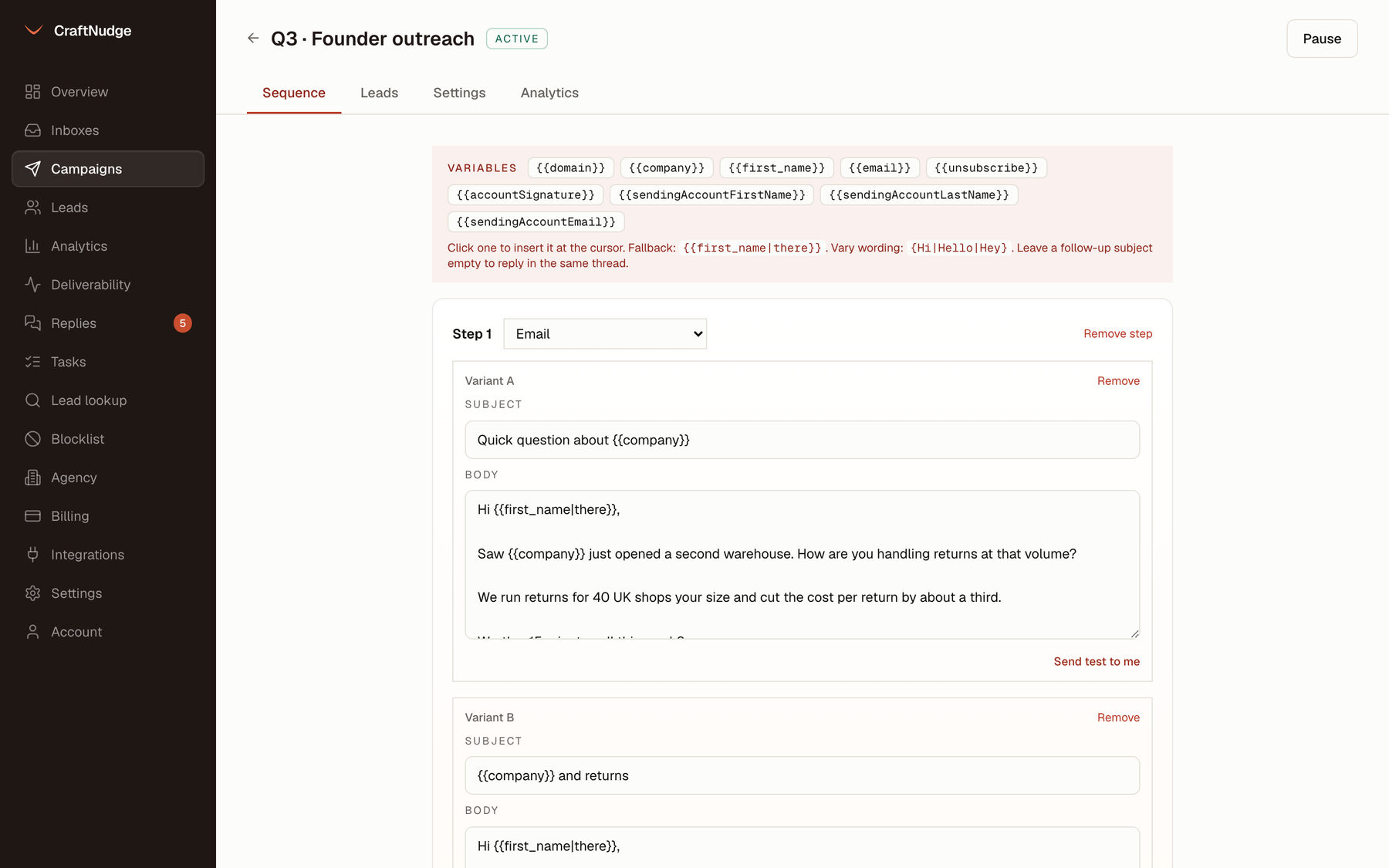Click the Leads people icon in sidebar
Viewport: 1389px width, 868px height.
tap(32, 208)
